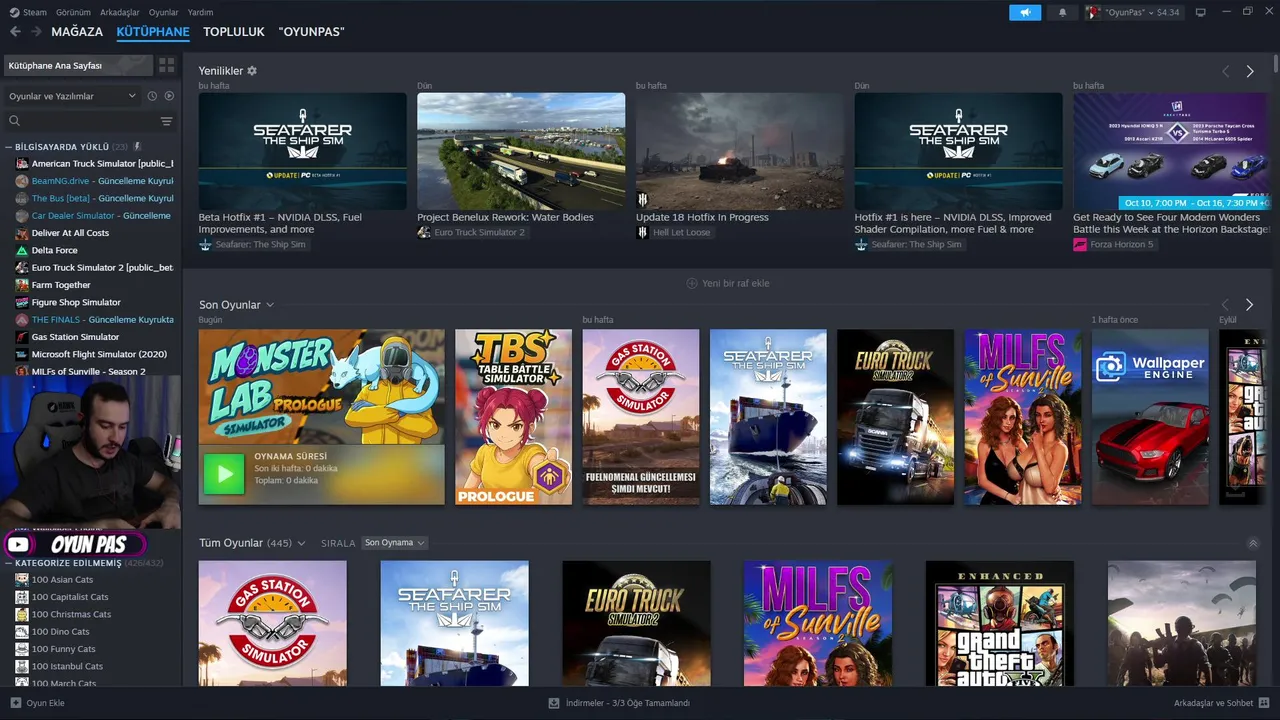Open the Arkadaşlar menu
Viewport: 1280px width, 720px height.
click(120, 12)
